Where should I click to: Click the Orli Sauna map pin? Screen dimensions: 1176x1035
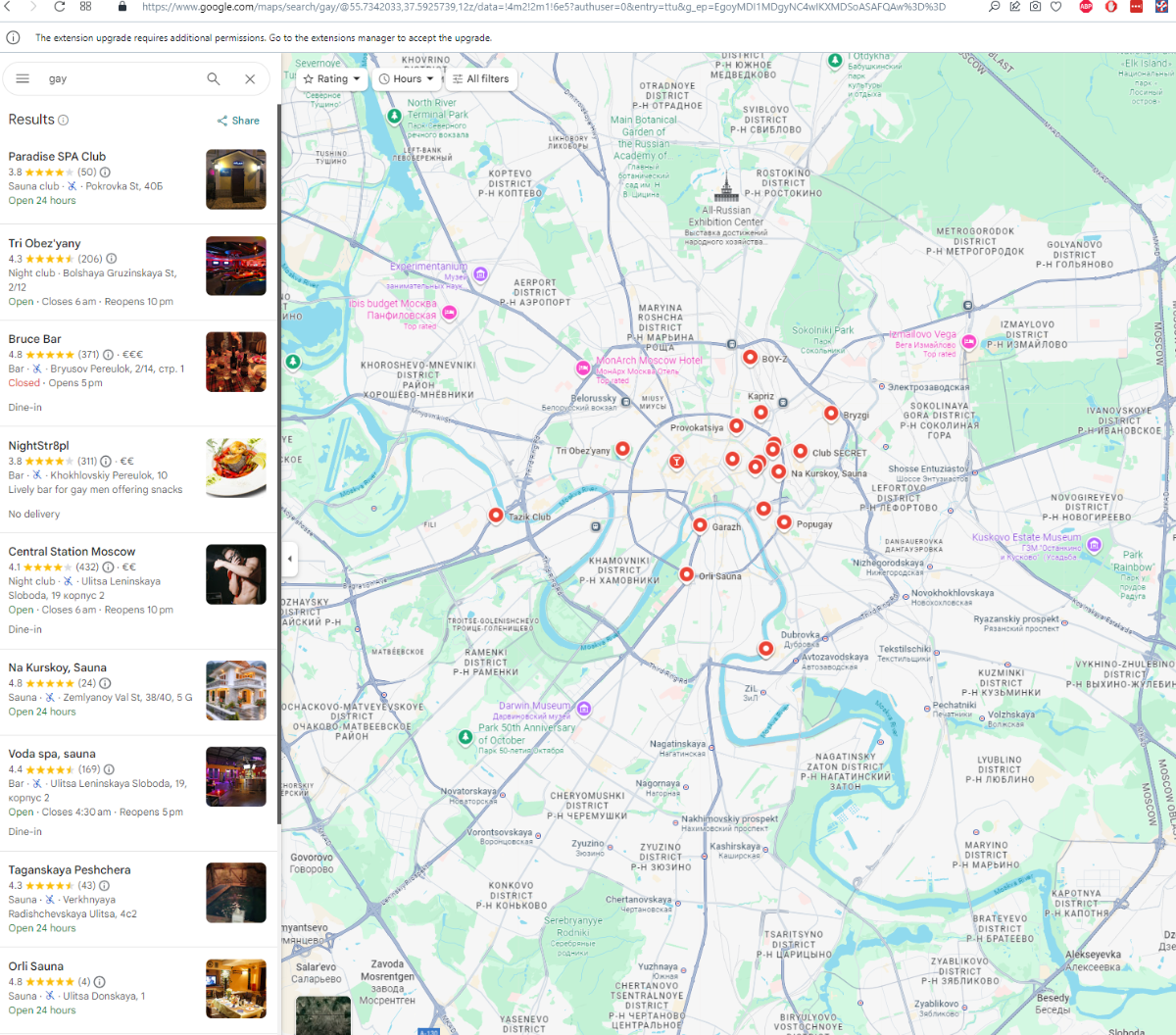(x=686, y=574)
